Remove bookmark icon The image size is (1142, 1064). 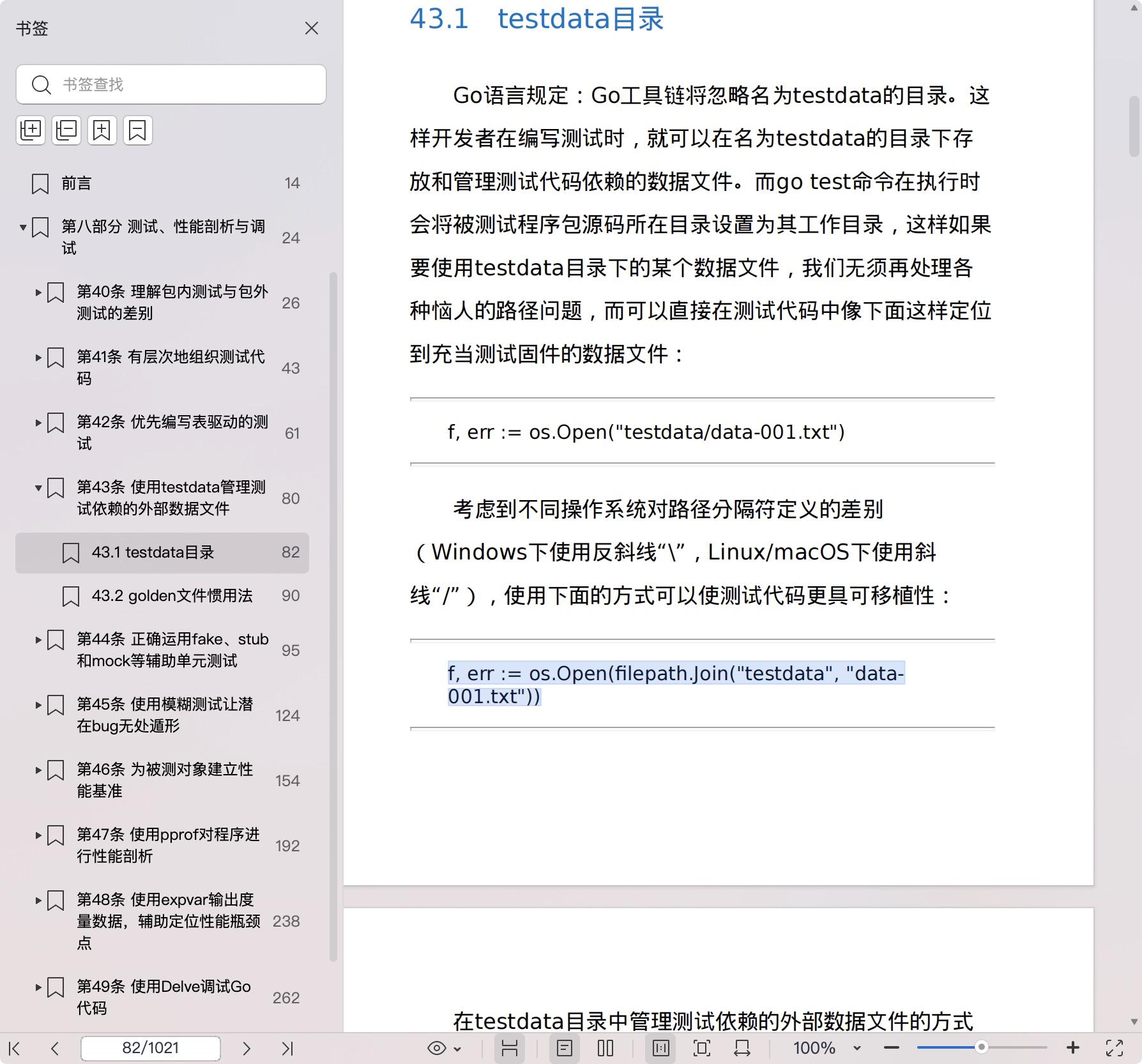coord(138,130)
